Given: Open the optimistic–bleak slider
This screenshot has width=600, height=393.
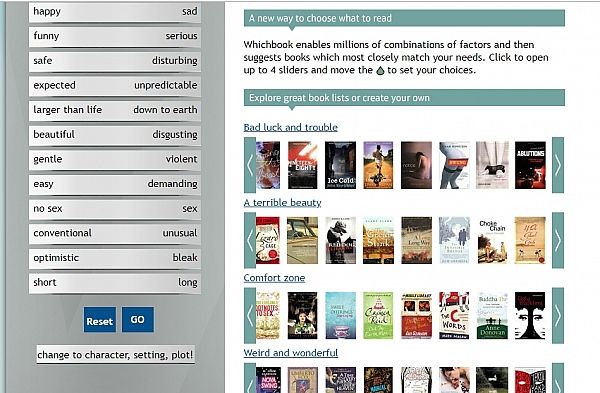Looking at the screenshot, I should [115, 258].
